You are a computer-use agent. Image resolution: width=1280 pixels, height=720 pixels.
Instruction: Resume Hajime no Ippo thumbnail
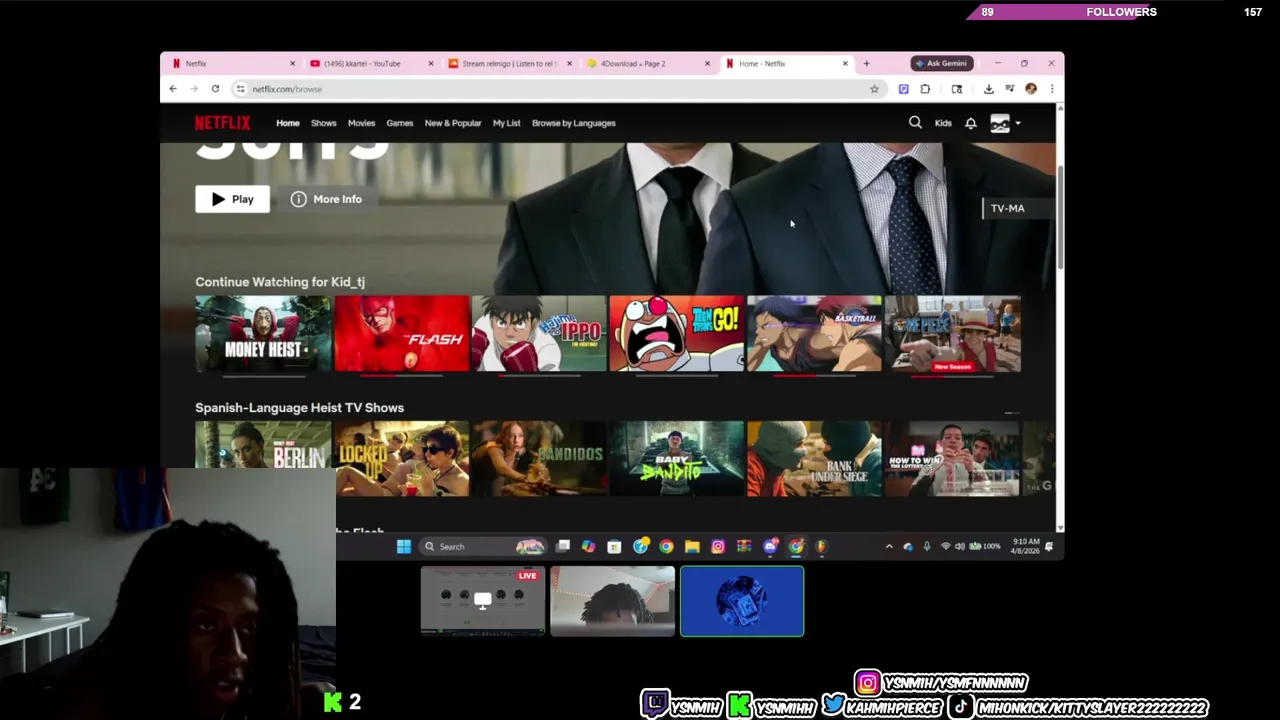point(539,333)
